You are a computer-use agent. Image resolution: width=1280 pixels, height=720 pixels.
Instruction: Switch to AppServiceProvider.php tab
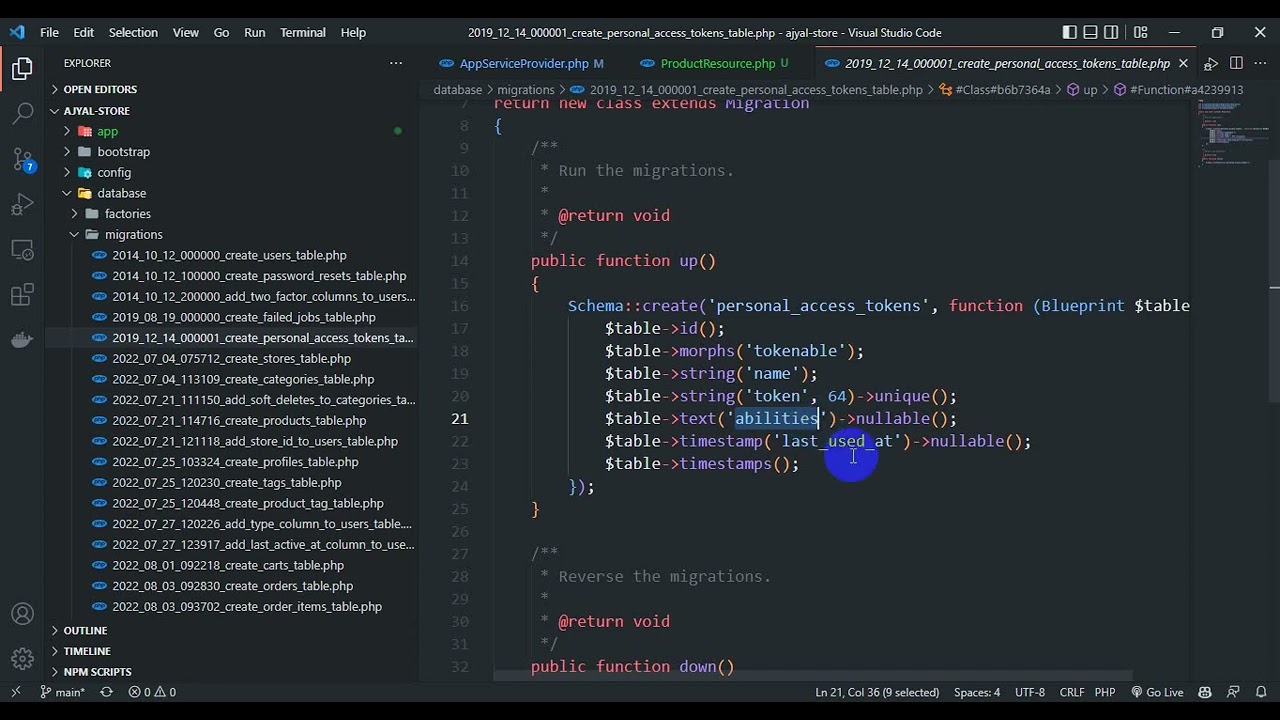[522, 63]
